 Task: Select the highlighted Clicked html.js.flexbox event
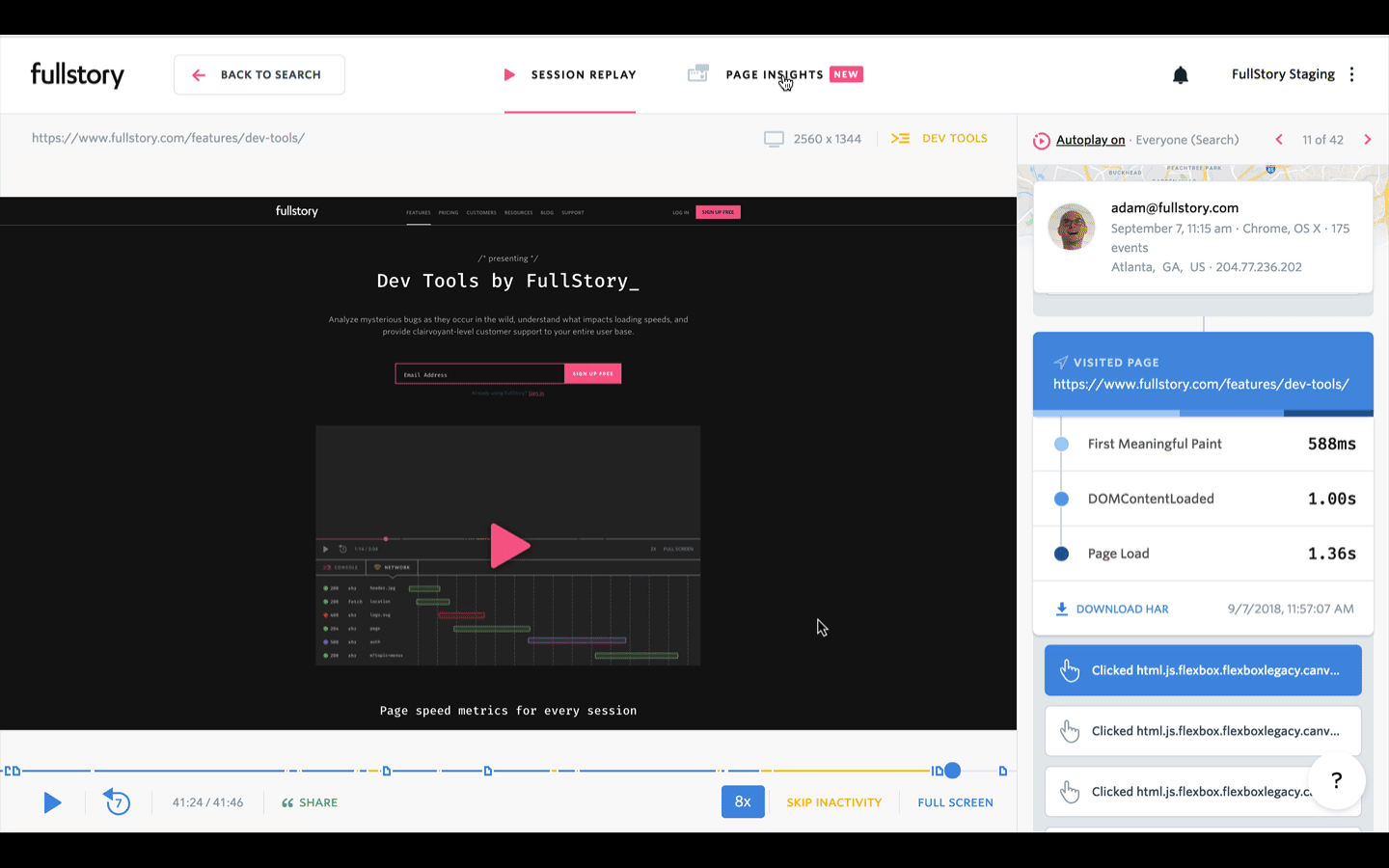point(1203,670)
